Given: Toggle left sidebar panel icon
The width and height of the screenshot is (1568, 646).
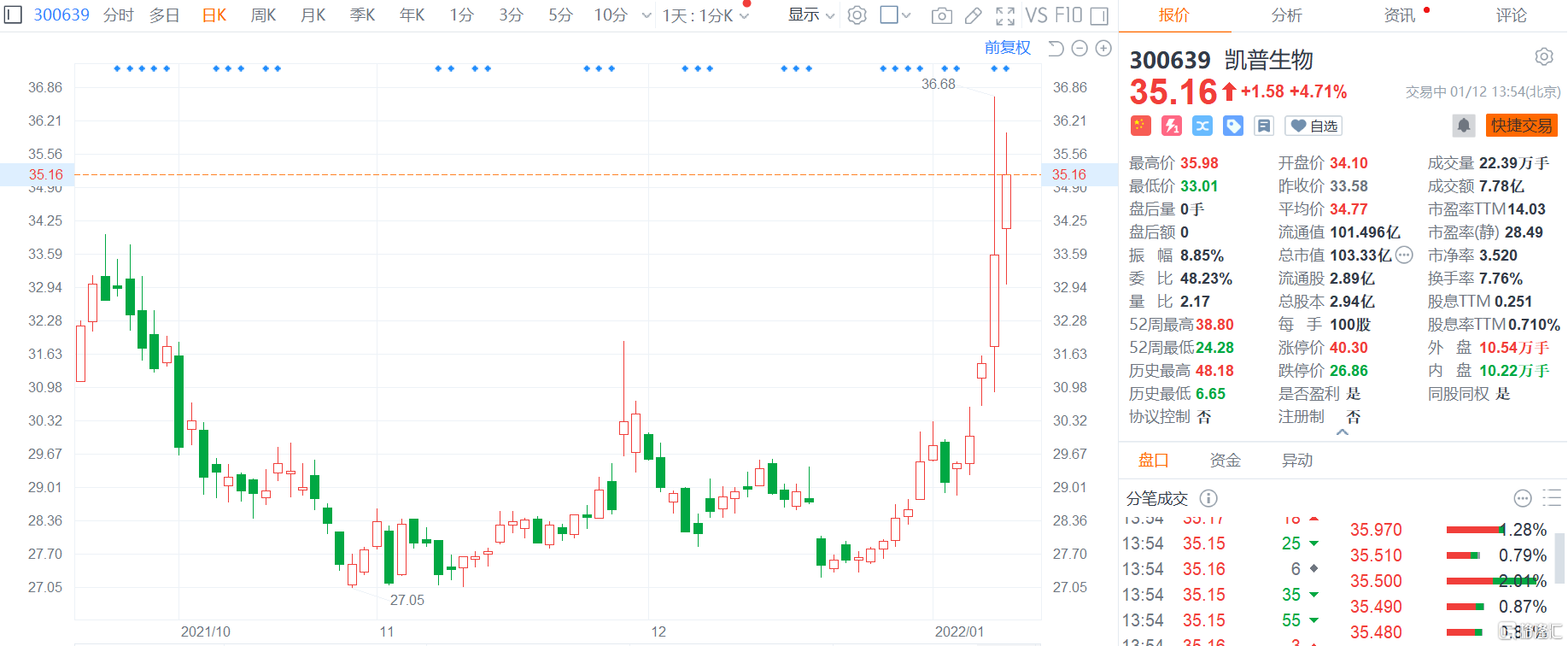Looking at the screenshot, I should coord(14,15).
